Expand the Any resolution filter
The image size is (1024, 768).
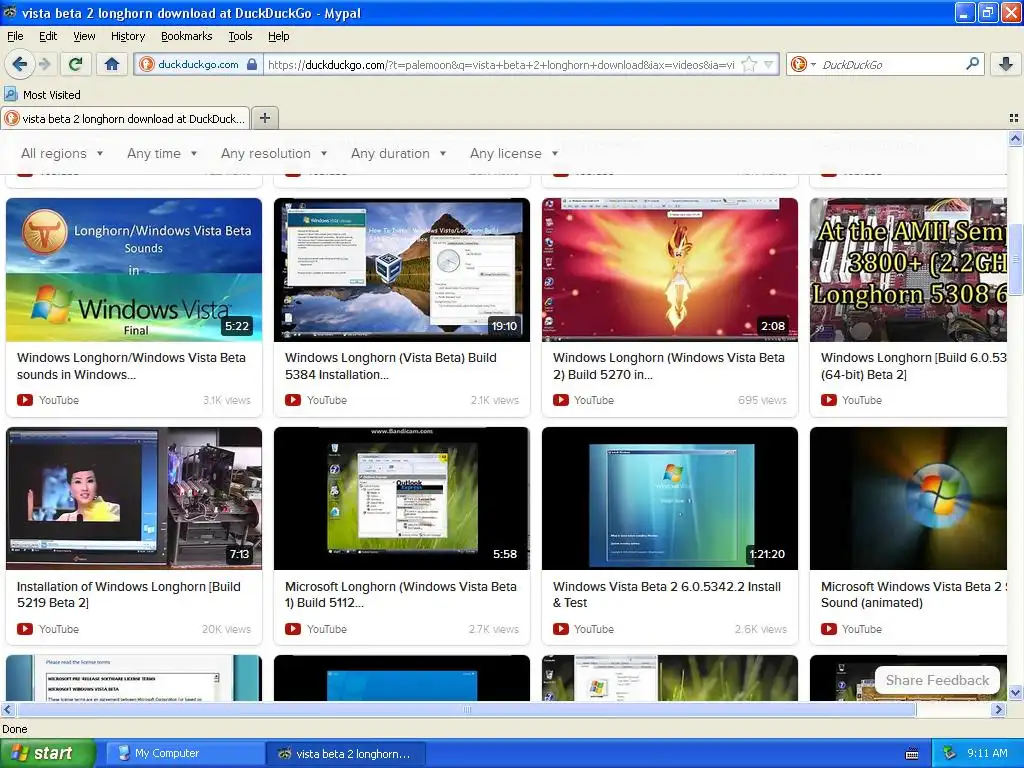pos(274,153)
